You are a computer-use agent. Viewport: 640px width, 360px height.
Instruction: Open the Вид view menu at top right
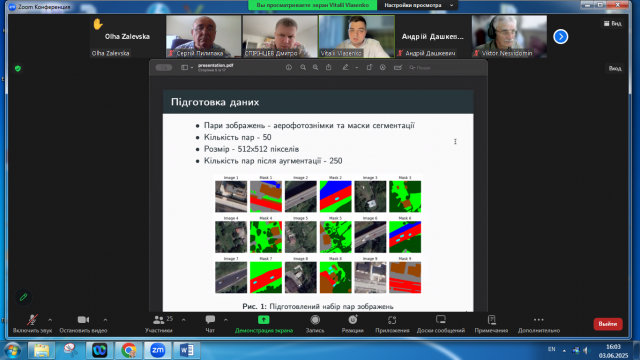coord(613,24)
